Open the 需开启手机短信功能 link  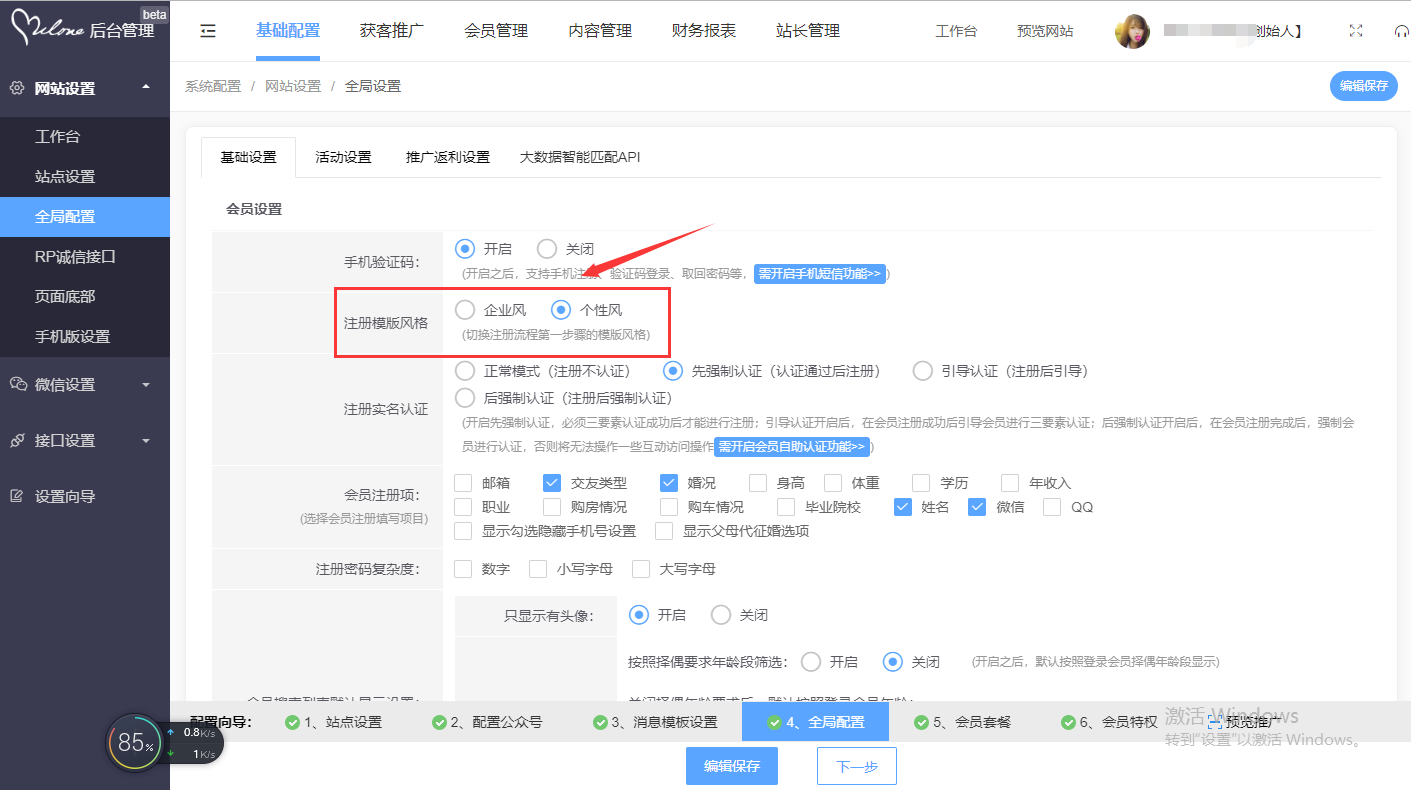[819, 273]
